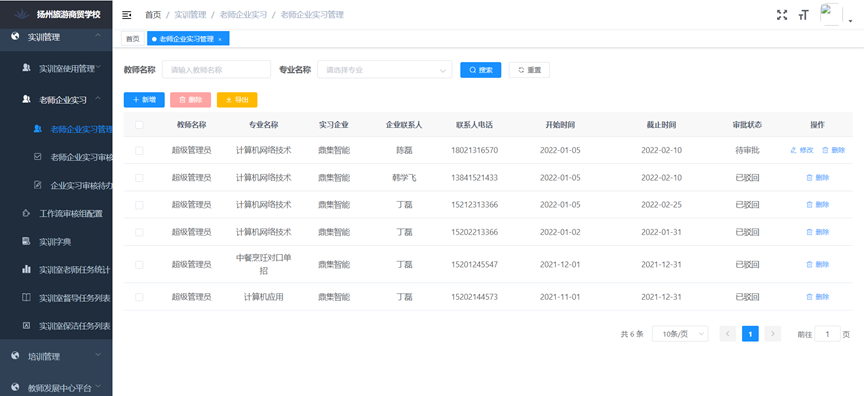Image resolution: width=864 pixels, height=396 pixels.
Task: Click the 实训室保洁任务列表 icon
Action: (x=26, y=326)
